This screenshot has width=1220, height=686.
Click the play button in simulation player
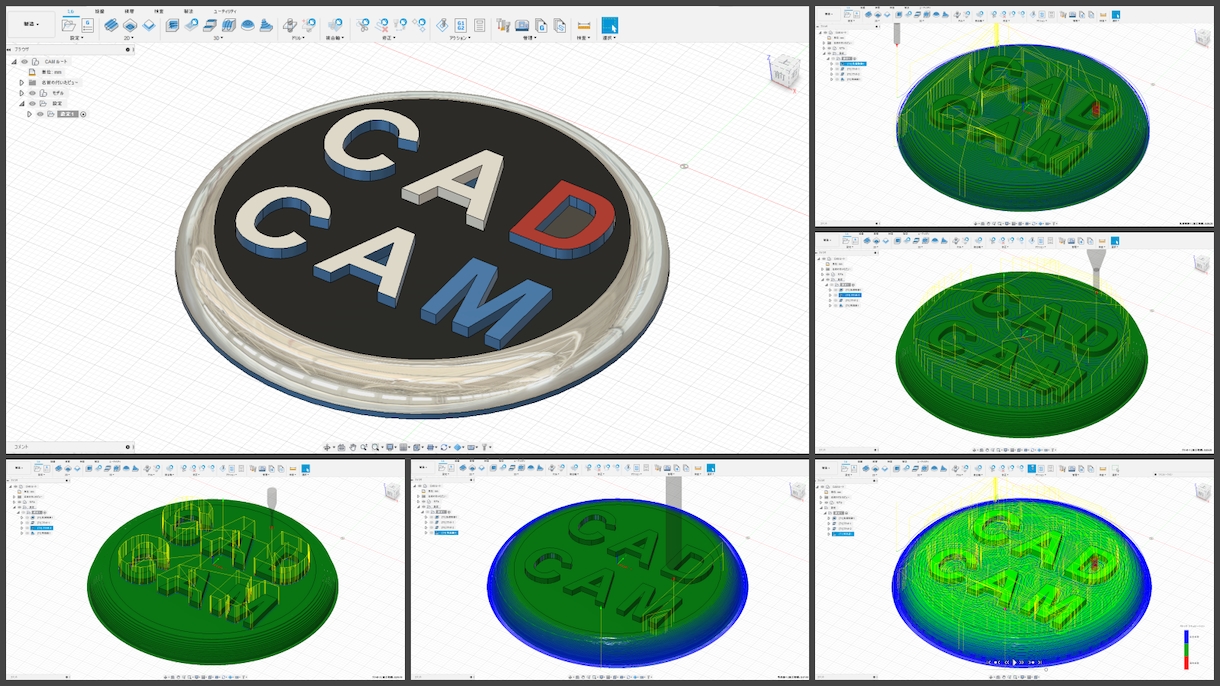pos(1014,662)
